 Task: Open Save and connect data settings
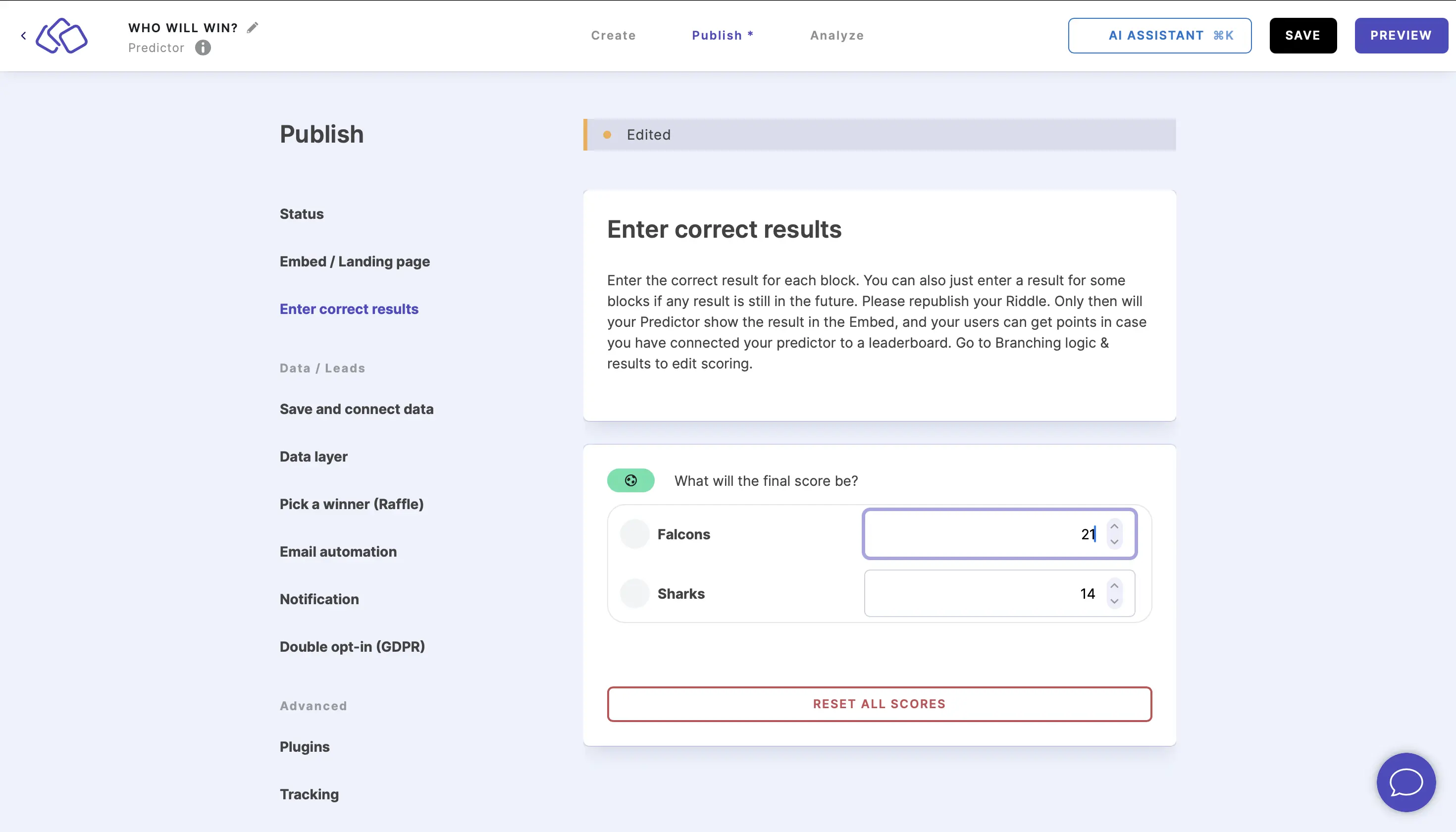click(x=356, y=409)
